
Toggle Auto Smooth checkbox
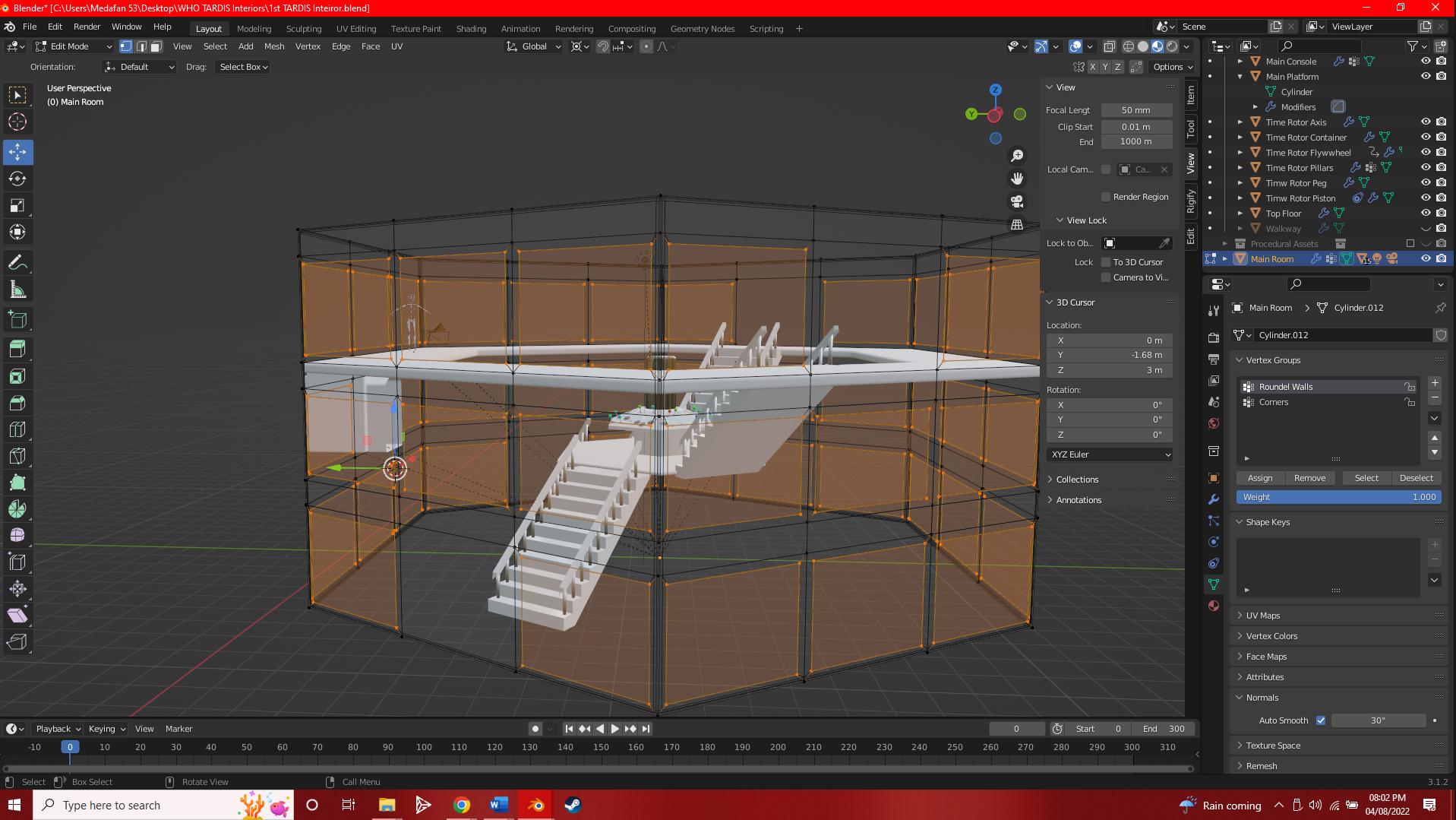pyautogui.click(x=1321, y=720)
